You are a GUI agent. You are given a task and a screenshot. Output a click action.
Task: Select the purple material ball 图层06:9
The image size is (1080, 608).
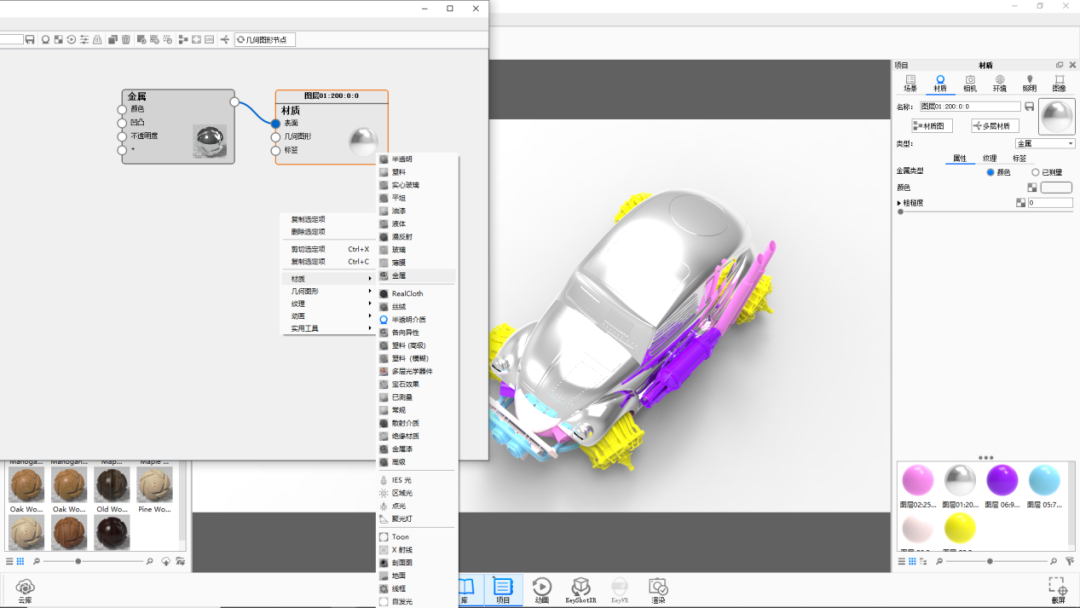click(x=1002, y=481)
